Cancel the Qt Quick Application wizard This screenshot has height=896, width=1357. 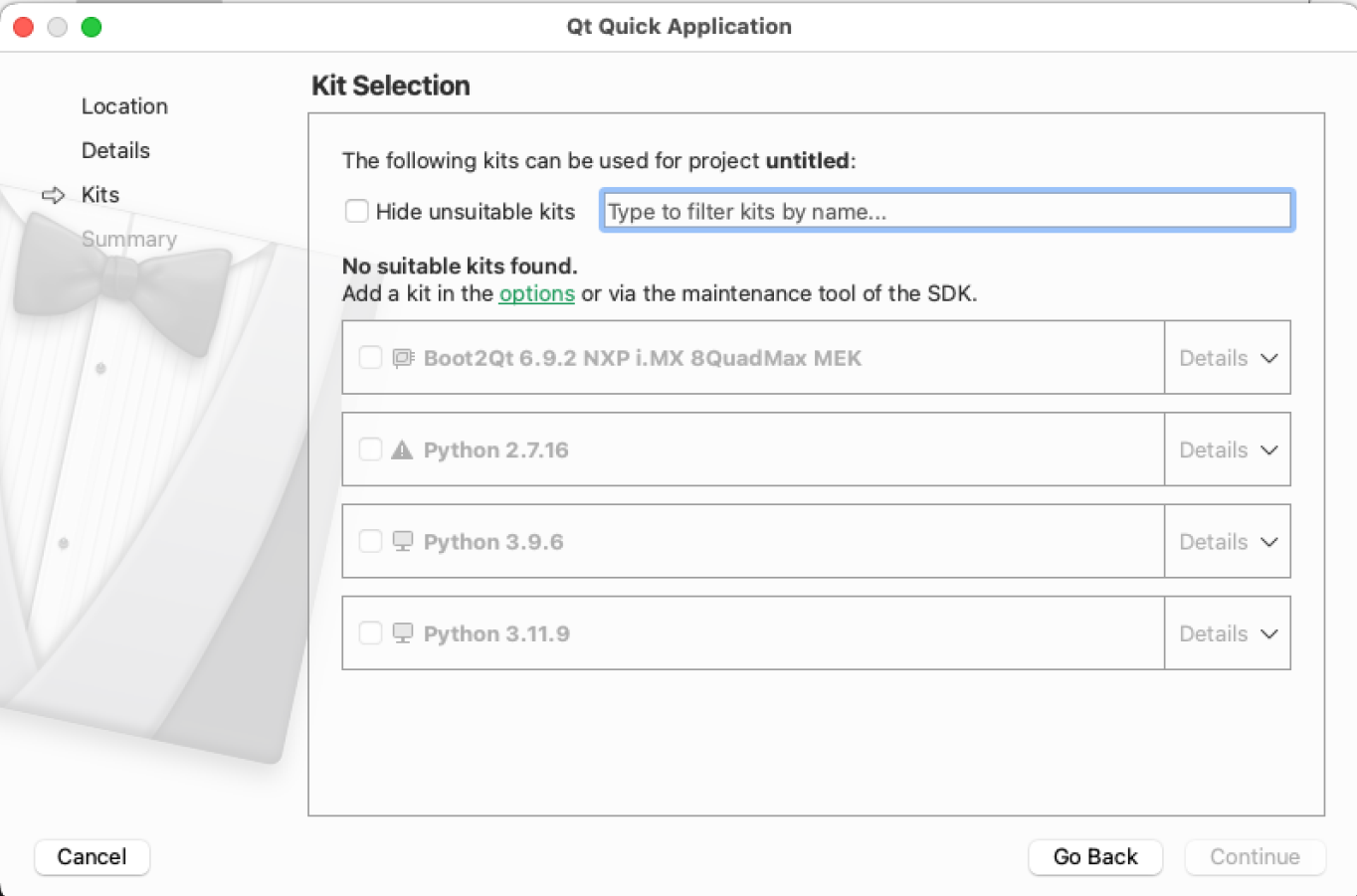click(92, 856)
